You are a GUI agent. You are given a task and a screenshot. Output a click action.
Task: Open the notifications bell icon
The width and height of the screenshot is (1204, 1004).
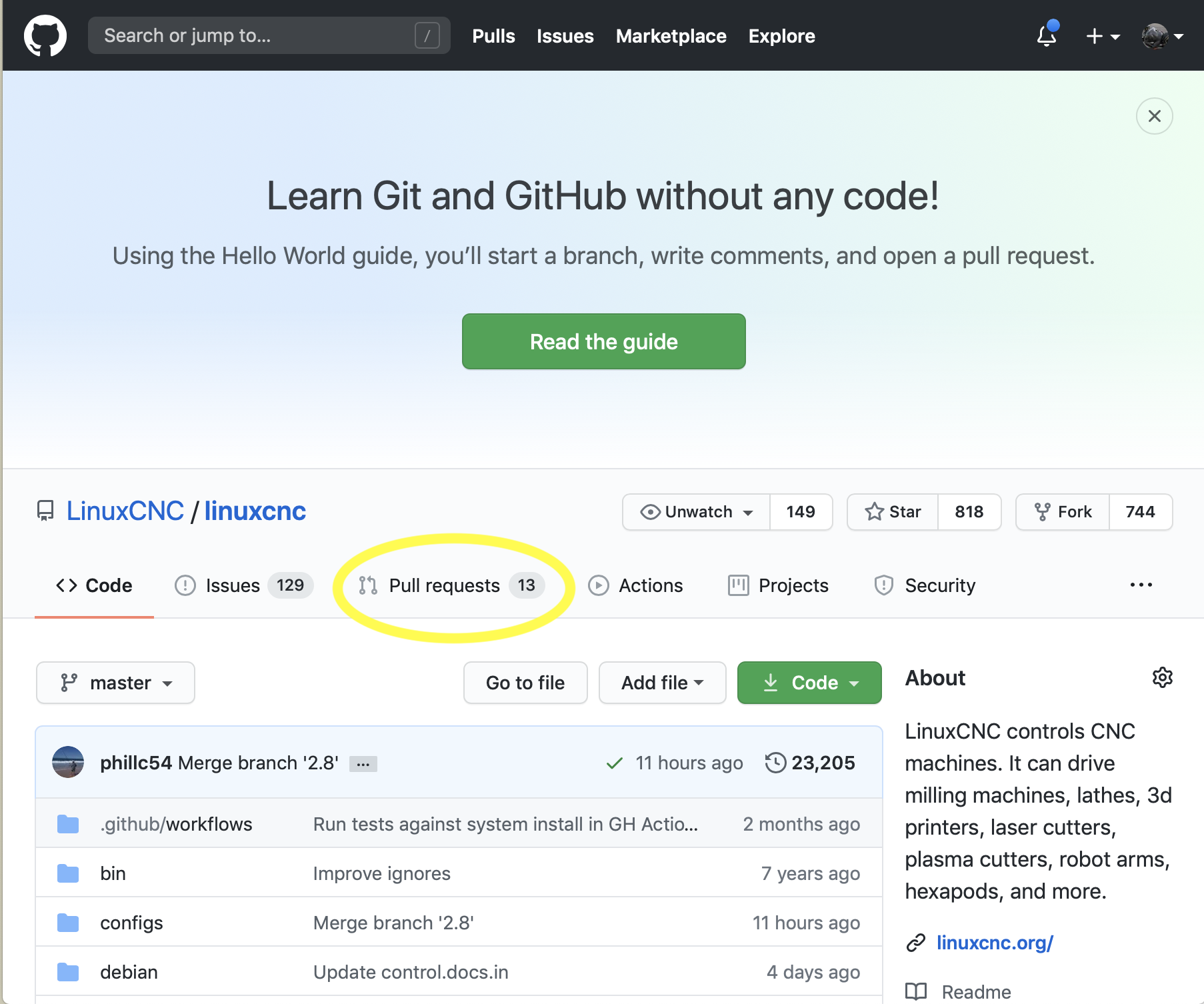point(1047,35)
